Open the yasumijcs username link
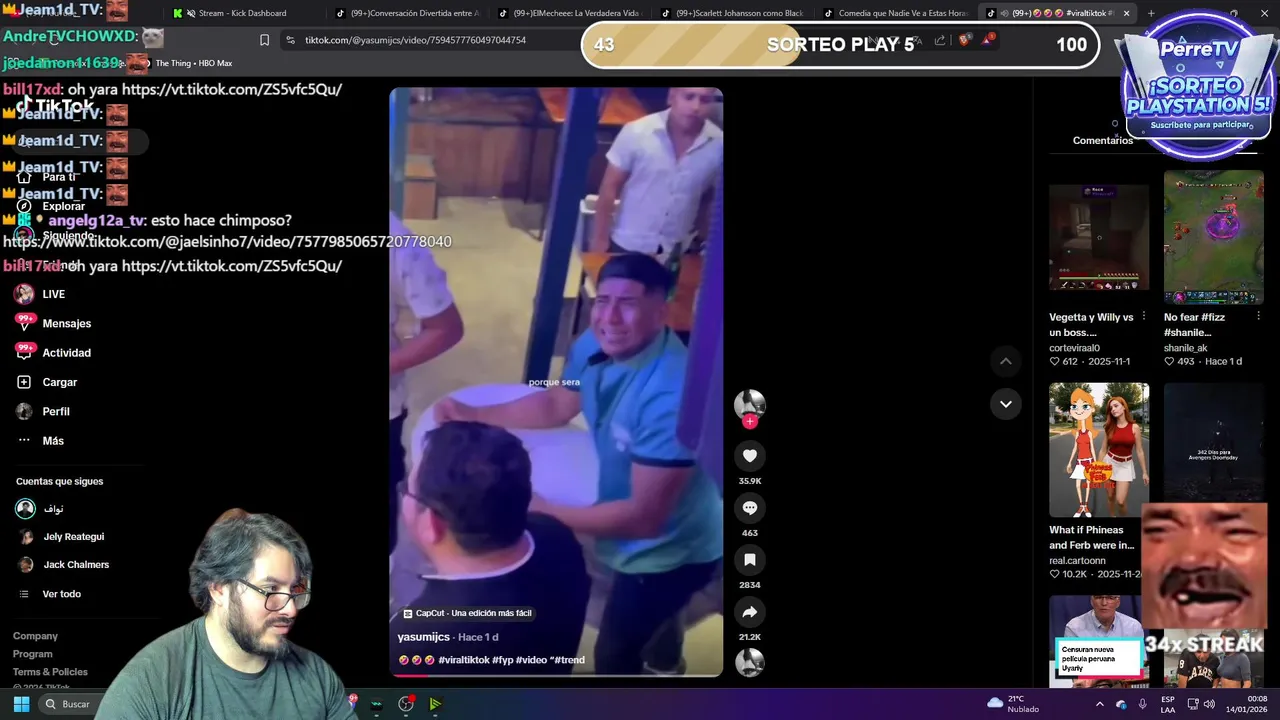The height and width of the screenshot is (720, 1280). click(423, 637)
